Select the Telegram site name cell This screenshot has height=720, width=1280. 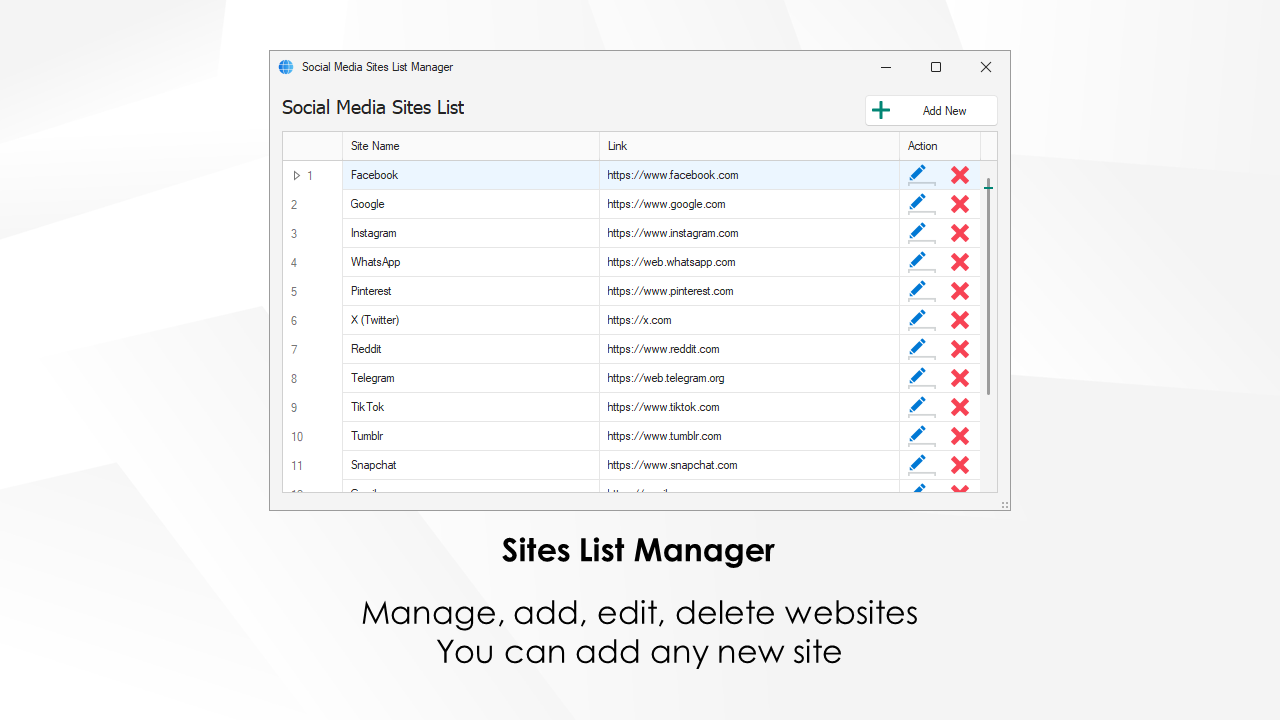pos(471,378)
